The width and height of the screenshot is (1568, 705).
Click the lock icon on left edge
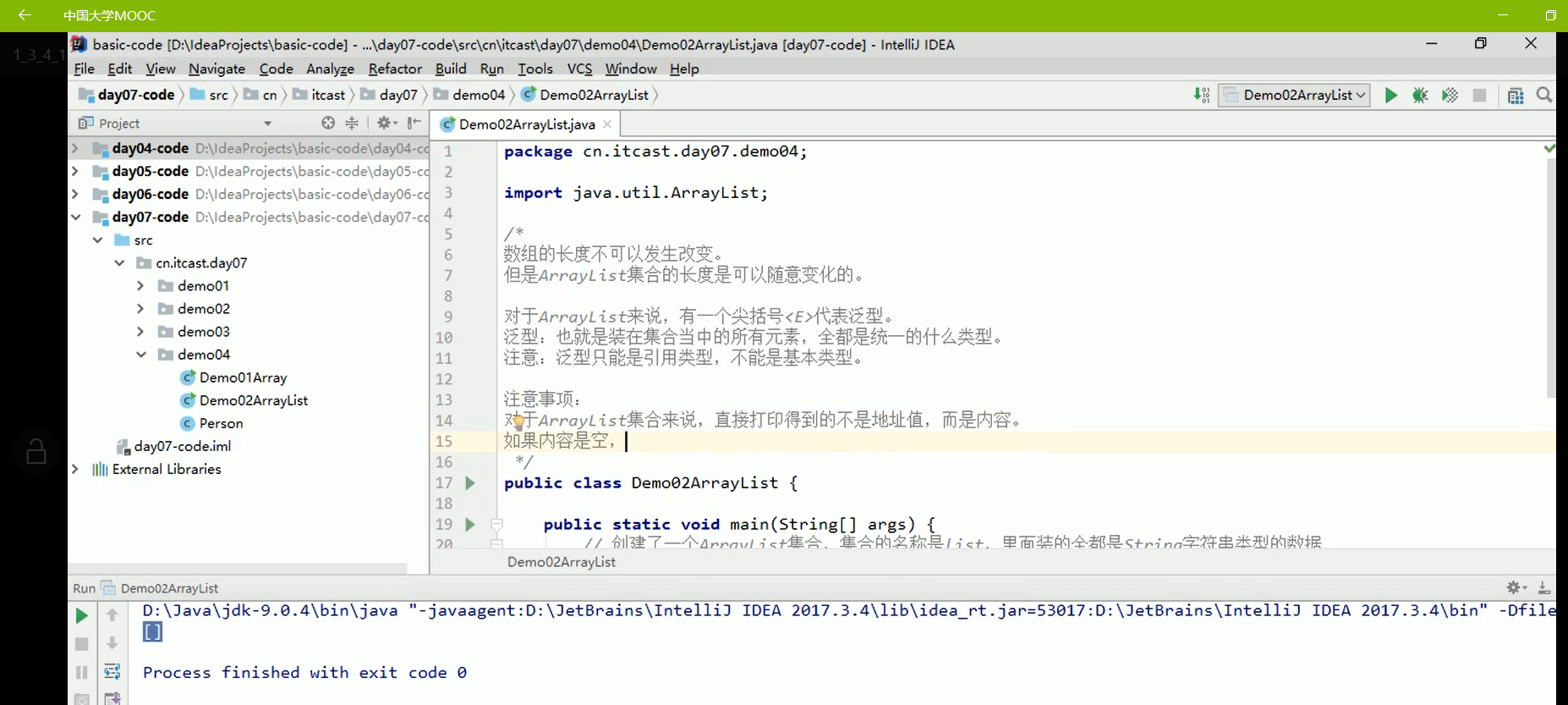[x=36, y=451]
